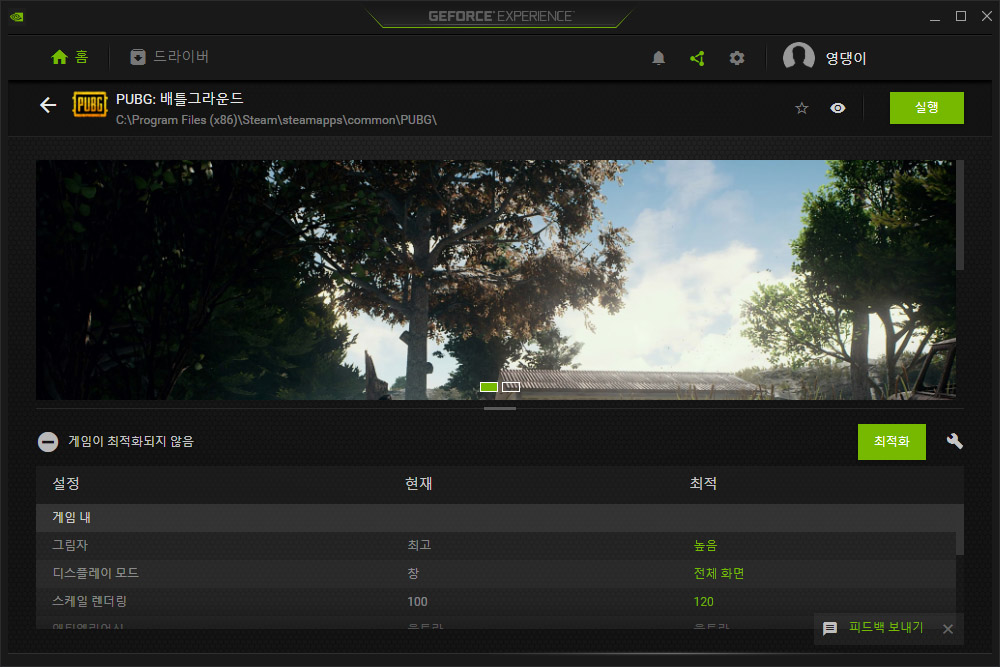Image resolution: width=1000 pixels, height=667 pixels.
Task: Open the Home (홈) tab
Action: pyautogui.click(x=70, y=57)
